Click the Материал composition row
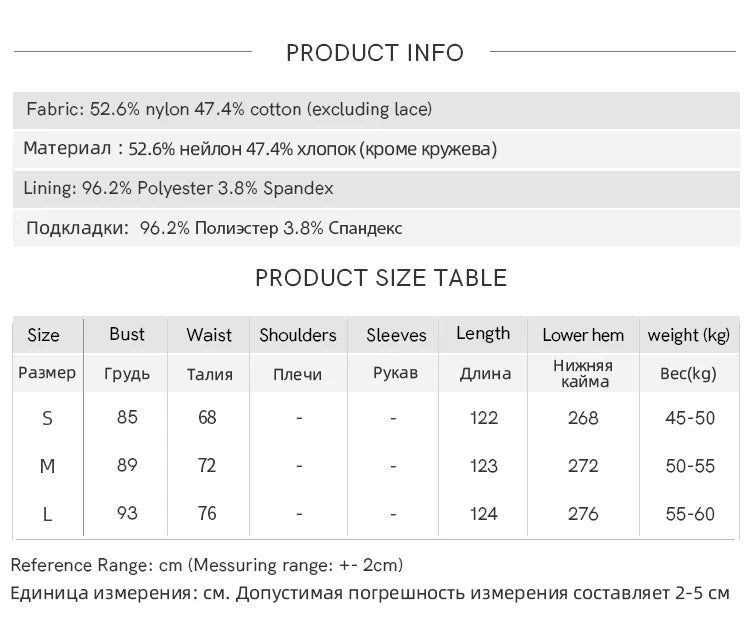 [x=260, y=149]
